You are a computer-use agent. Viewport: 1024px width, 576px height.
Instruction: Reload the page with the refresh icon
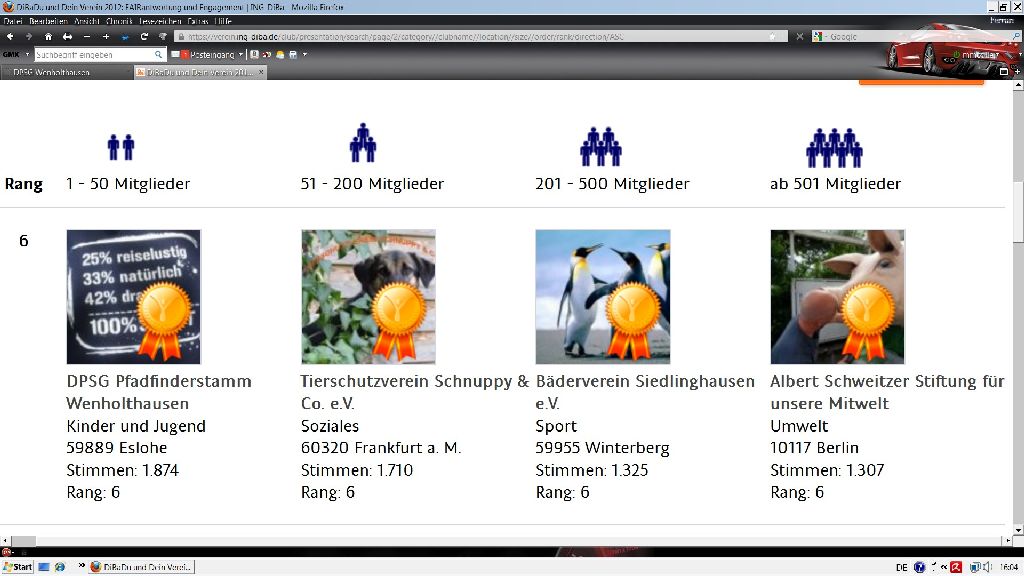[144, 37]
